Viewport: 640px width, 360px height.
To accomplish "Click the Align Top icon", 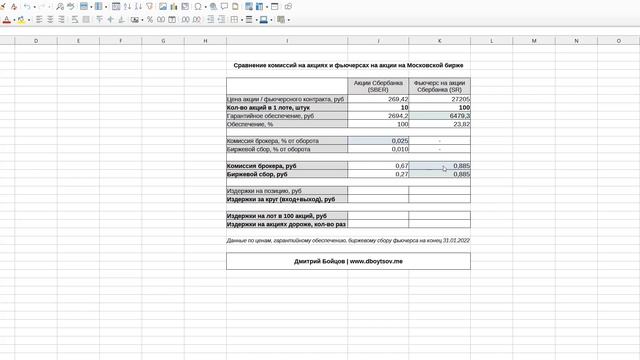I will pos(99,20).
